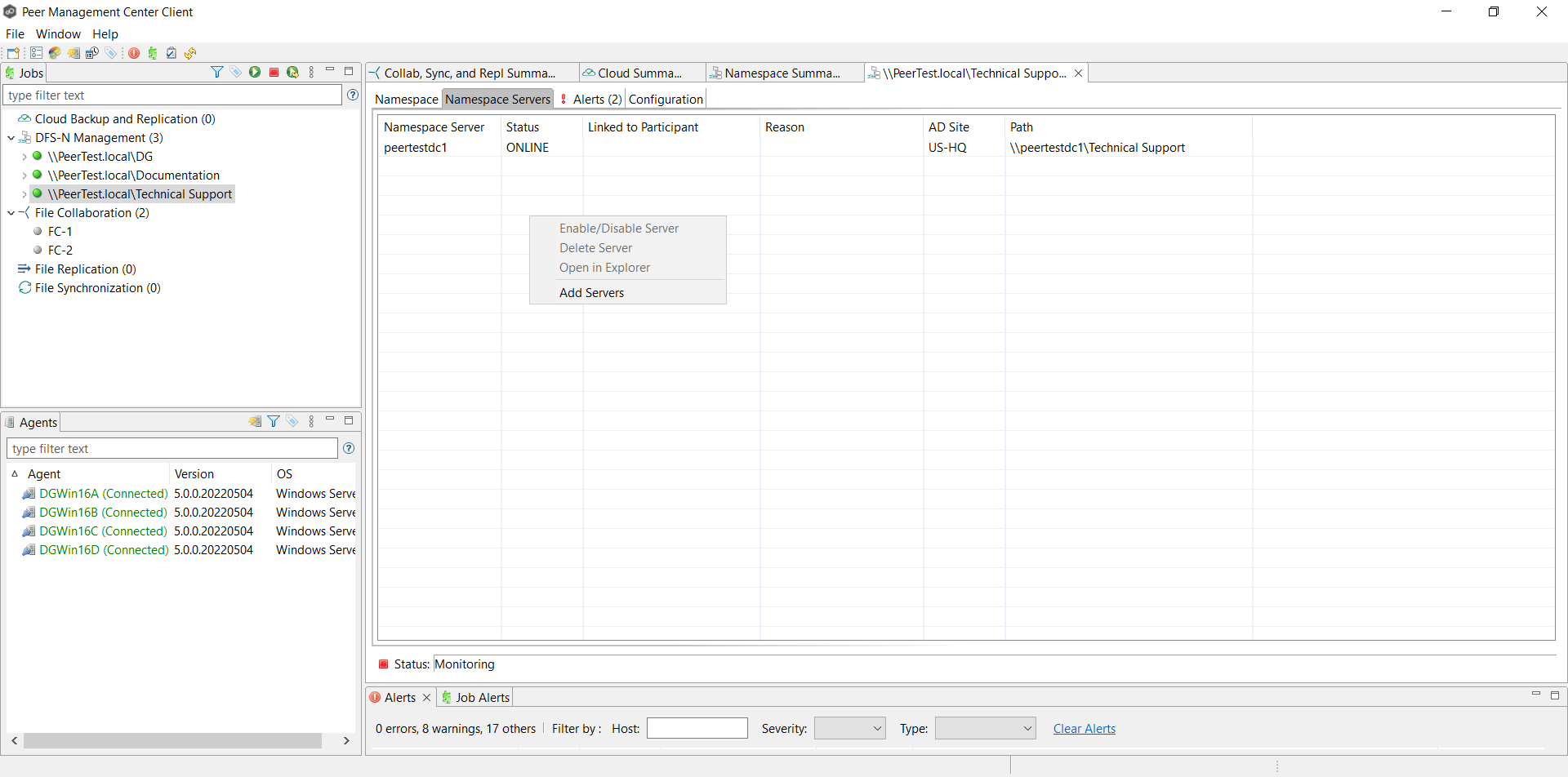Viewport: 1568px width, 777px height.
Task: Click the red exclamation alerts toolbar icon
Action: pos(134,53)
